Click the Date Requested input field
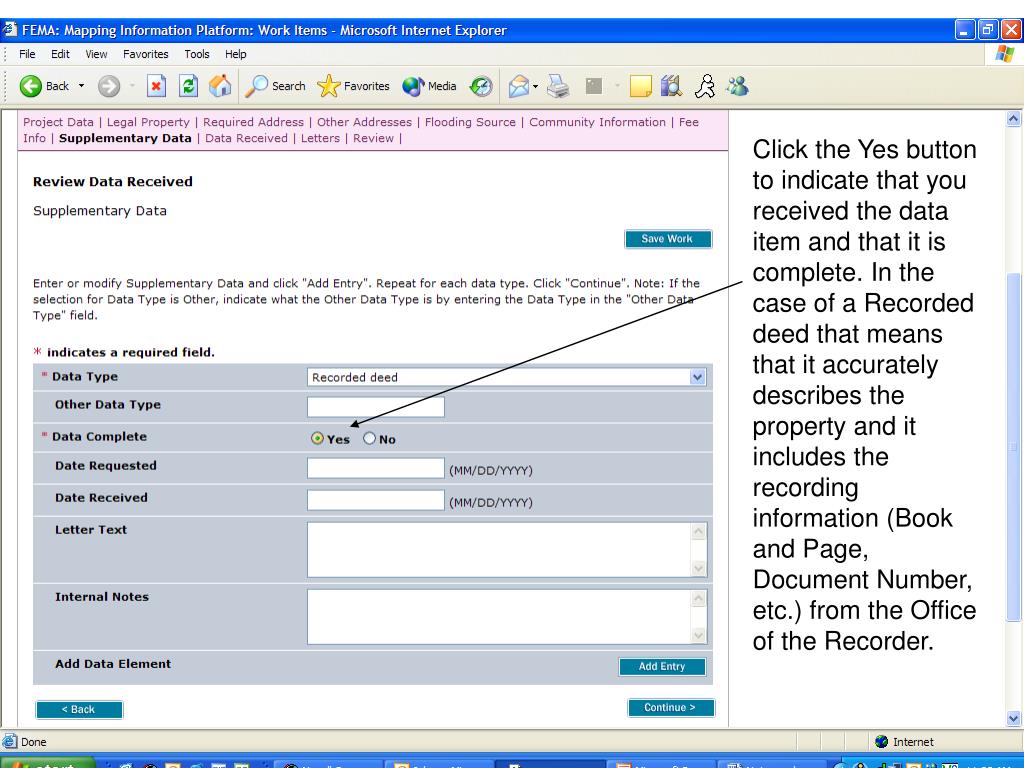Viewport: 1024px width, 768px height. coord(376,468)
